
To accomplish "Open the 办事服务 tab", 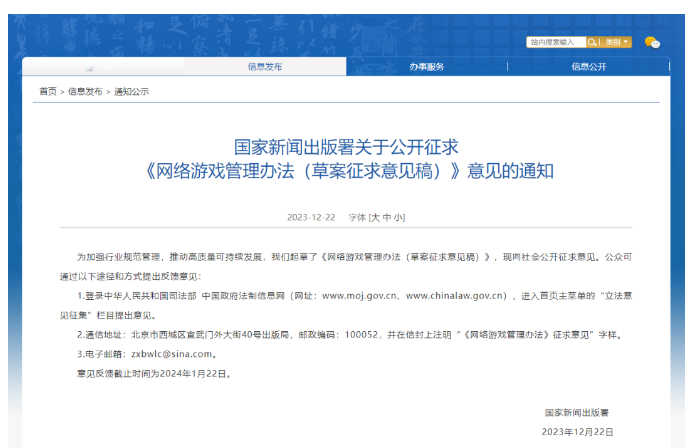I will [426, 66].
